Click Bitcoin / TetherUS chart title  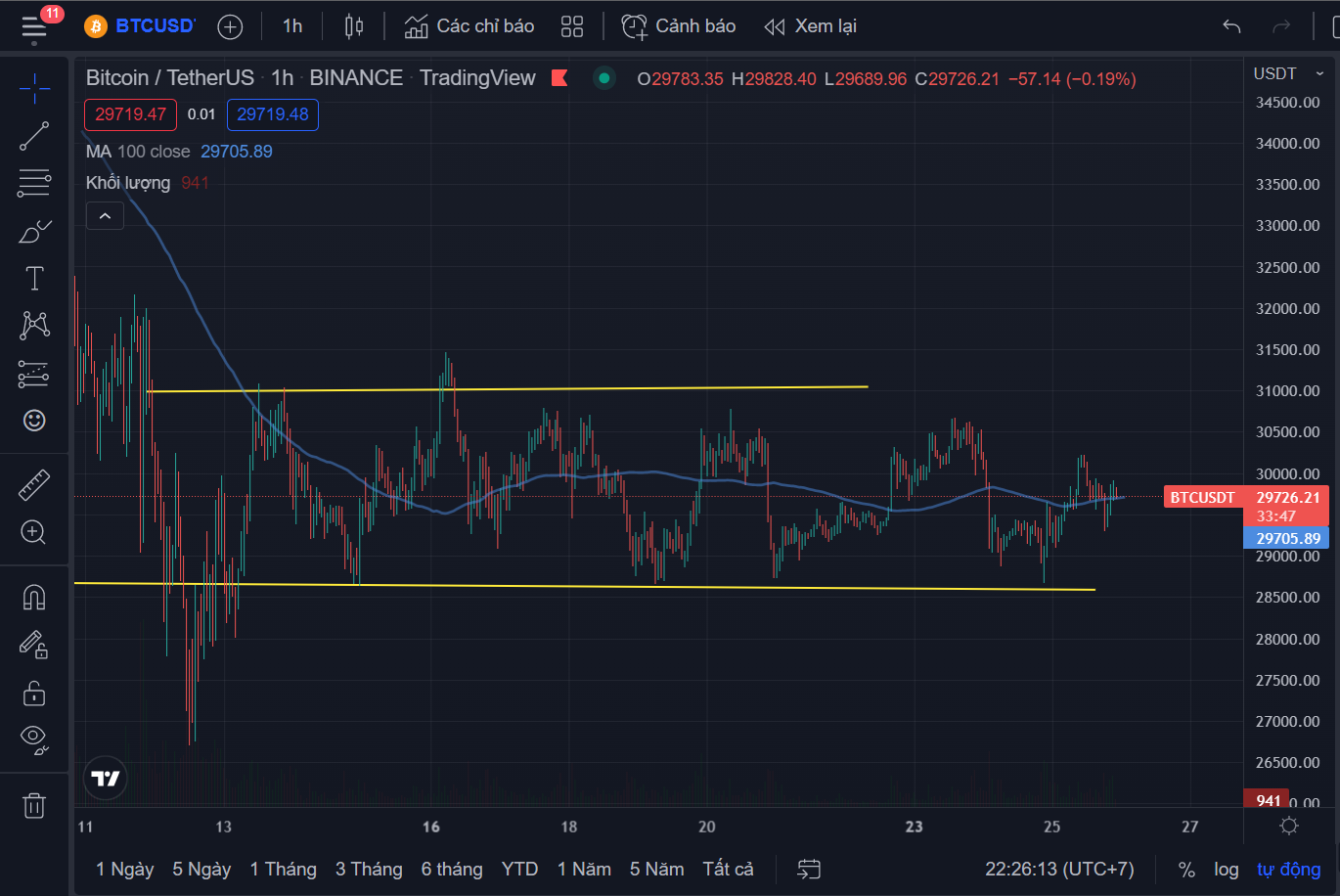[x=170, y=78]
